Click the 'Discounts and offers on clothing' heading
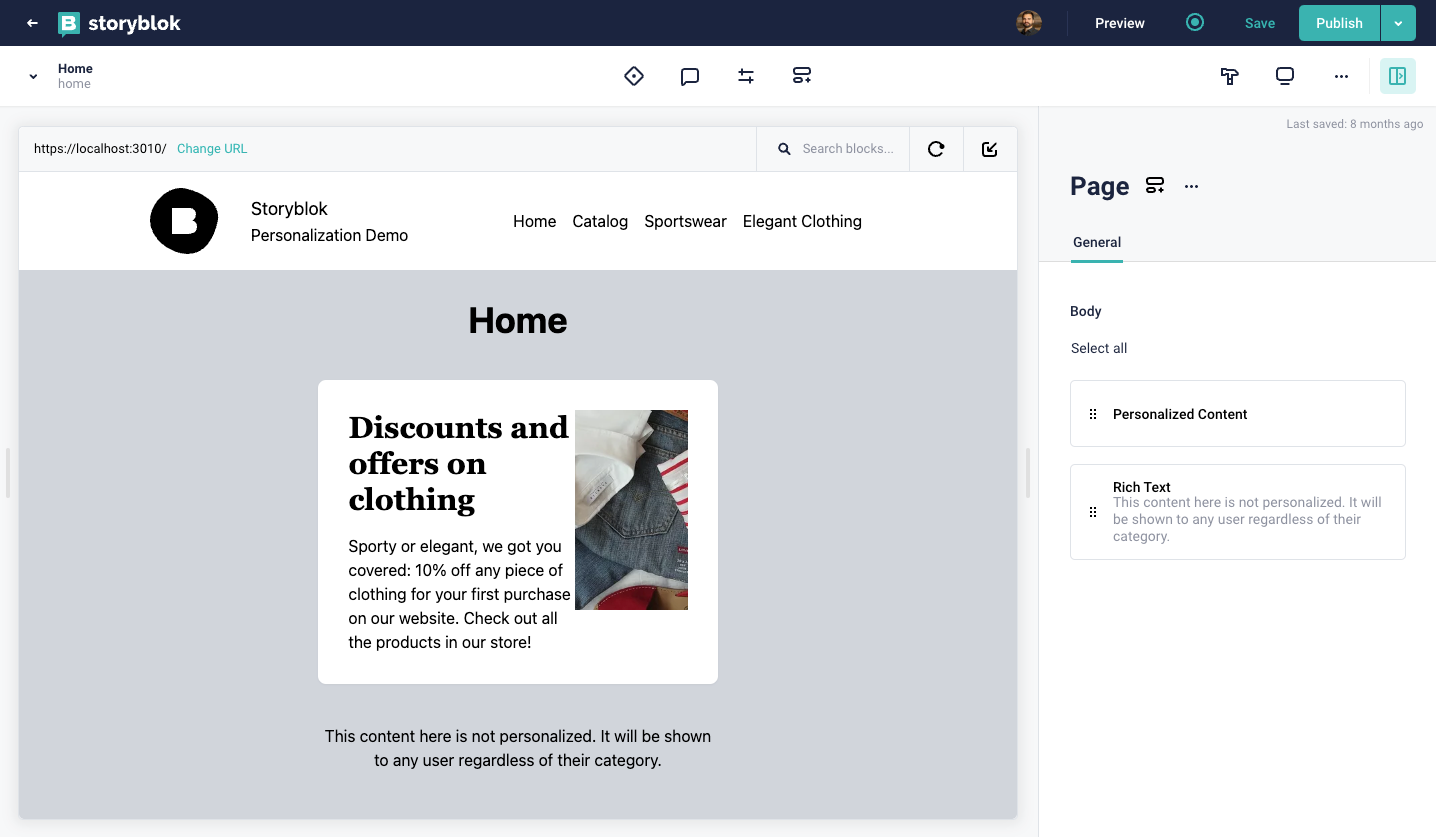Screen dimensions: 1436x837 [x=458, y=463]
